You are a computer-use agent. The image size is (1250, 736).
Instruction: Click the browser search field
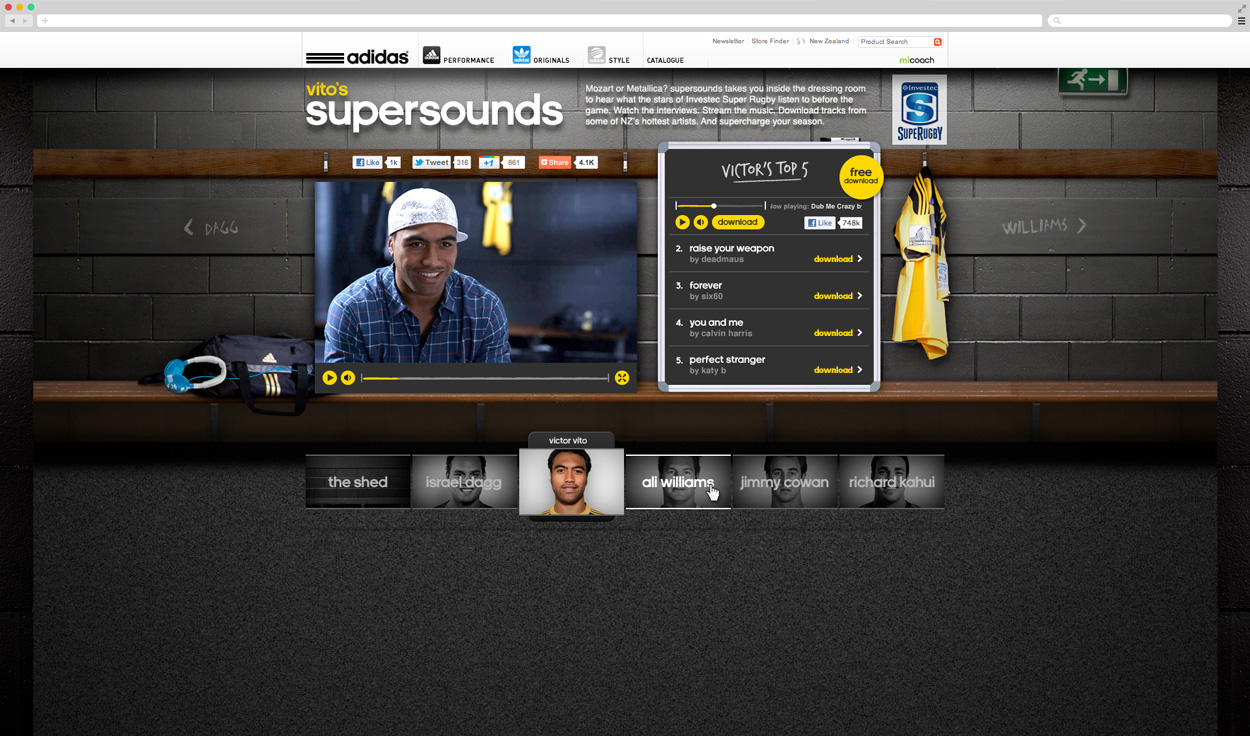point(1140,21)
